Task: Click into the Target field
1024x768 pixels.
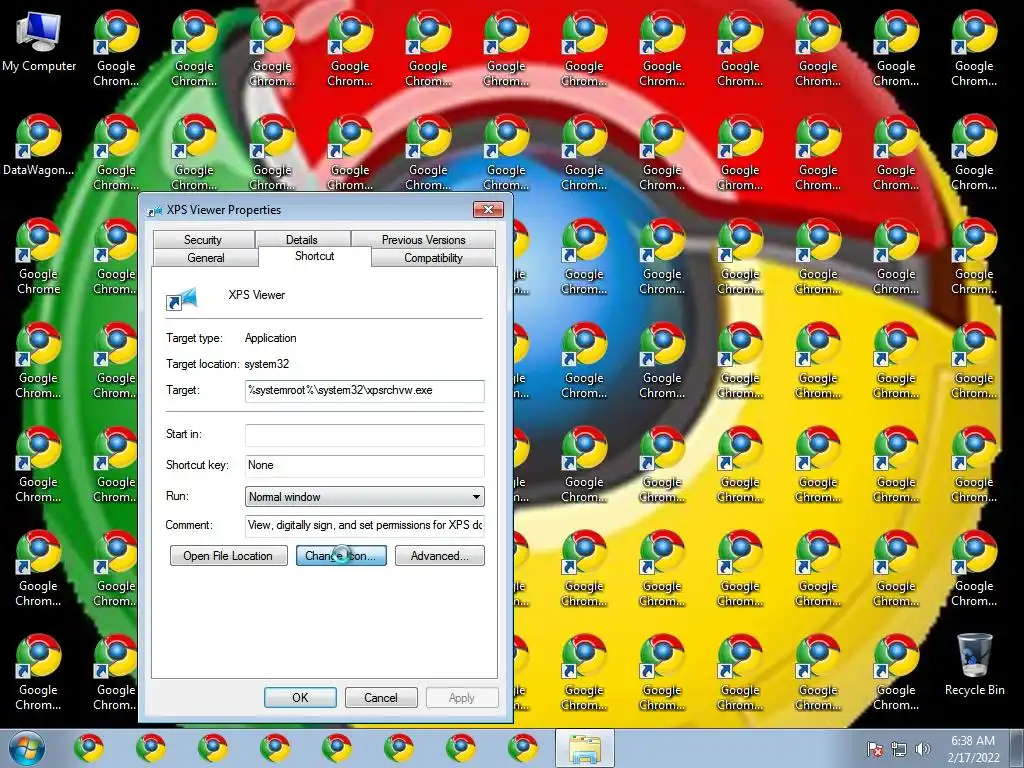Action: [x=364, y=391]
